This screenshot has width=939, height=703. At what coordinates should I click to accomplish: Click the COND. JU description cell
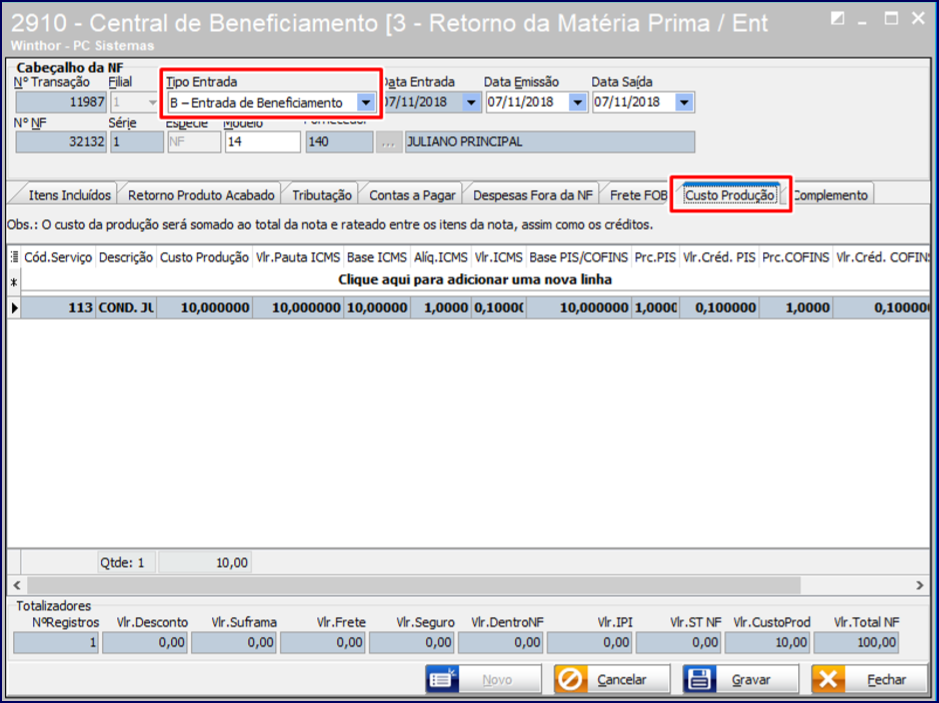click(126, 308)
